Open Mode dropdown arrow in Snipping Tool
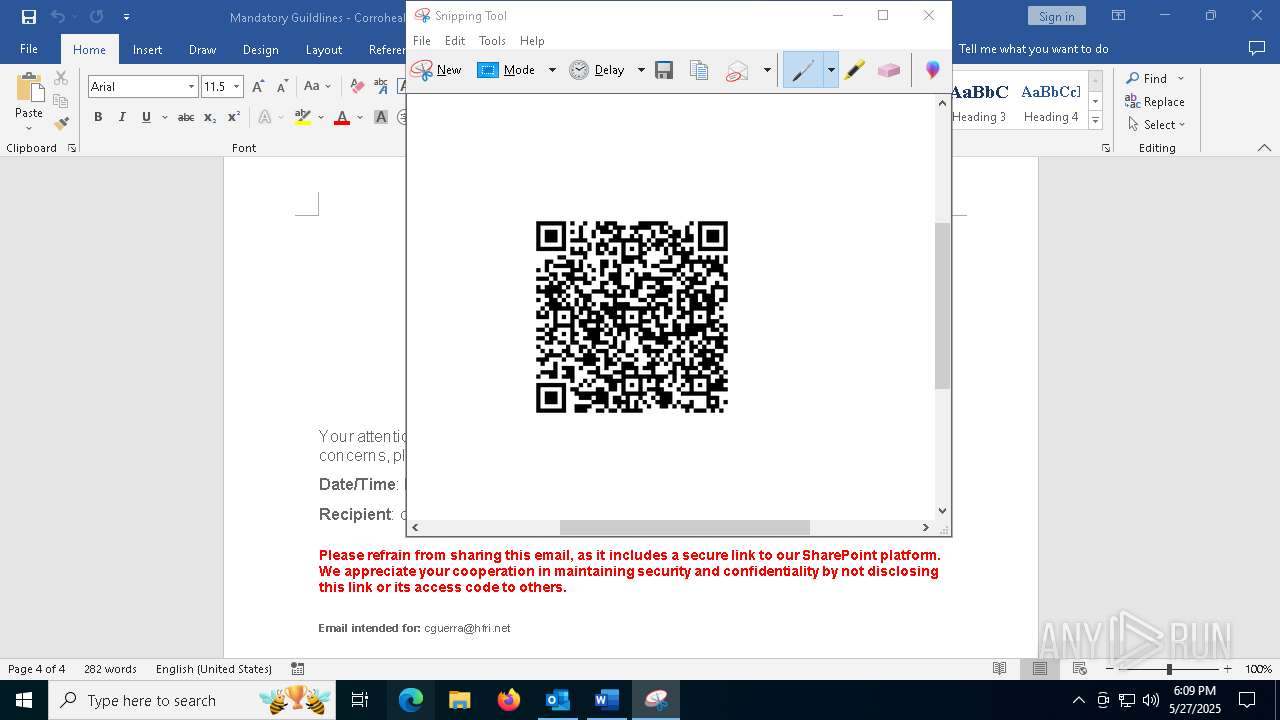 (552, 70)
